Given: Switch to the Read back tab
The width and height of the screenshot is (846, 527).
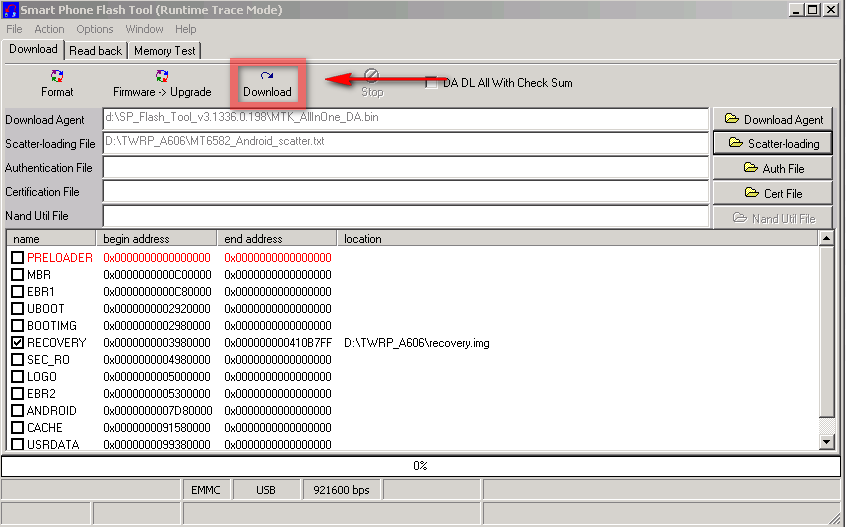Looking at the screenshot, I should (x=96, y=51).
